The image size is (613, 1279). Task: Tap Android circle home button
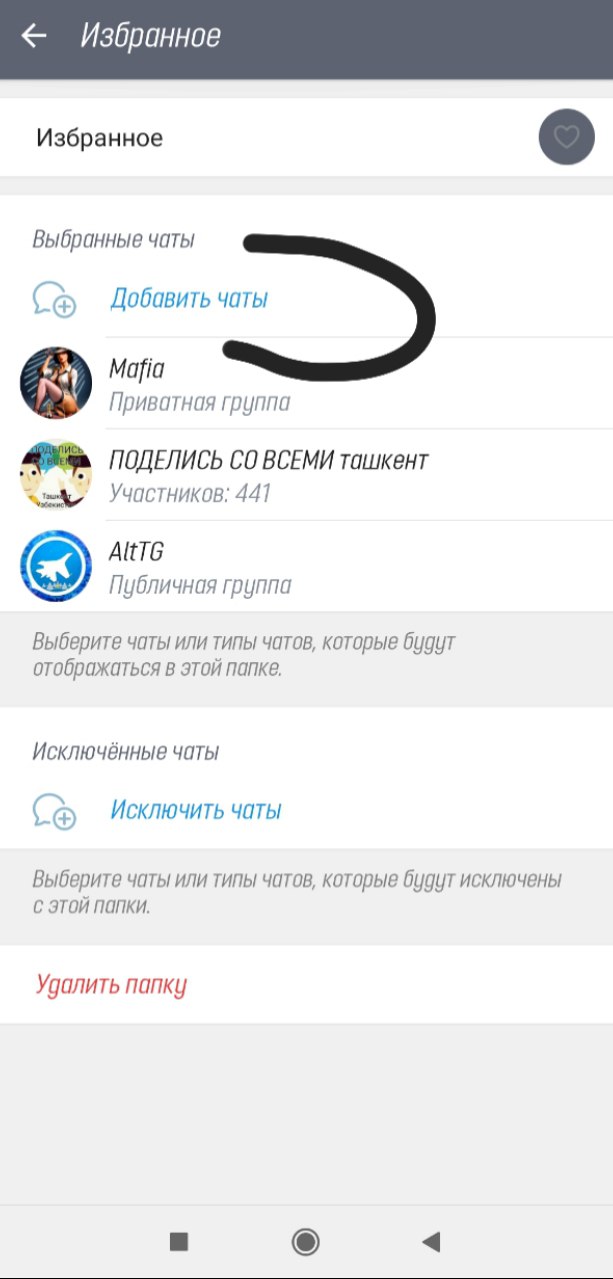tap(305, 1242)
